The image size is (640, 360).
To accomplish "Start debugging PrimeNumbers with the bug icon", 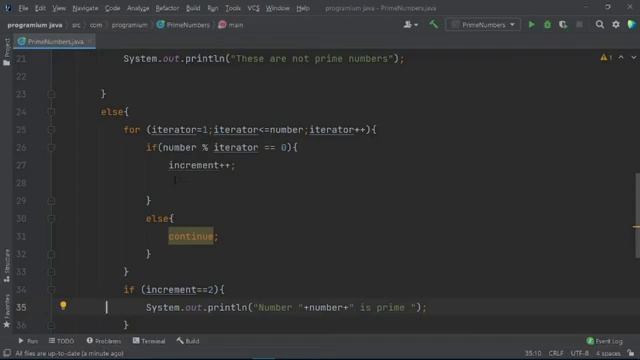I will [547, 25].
